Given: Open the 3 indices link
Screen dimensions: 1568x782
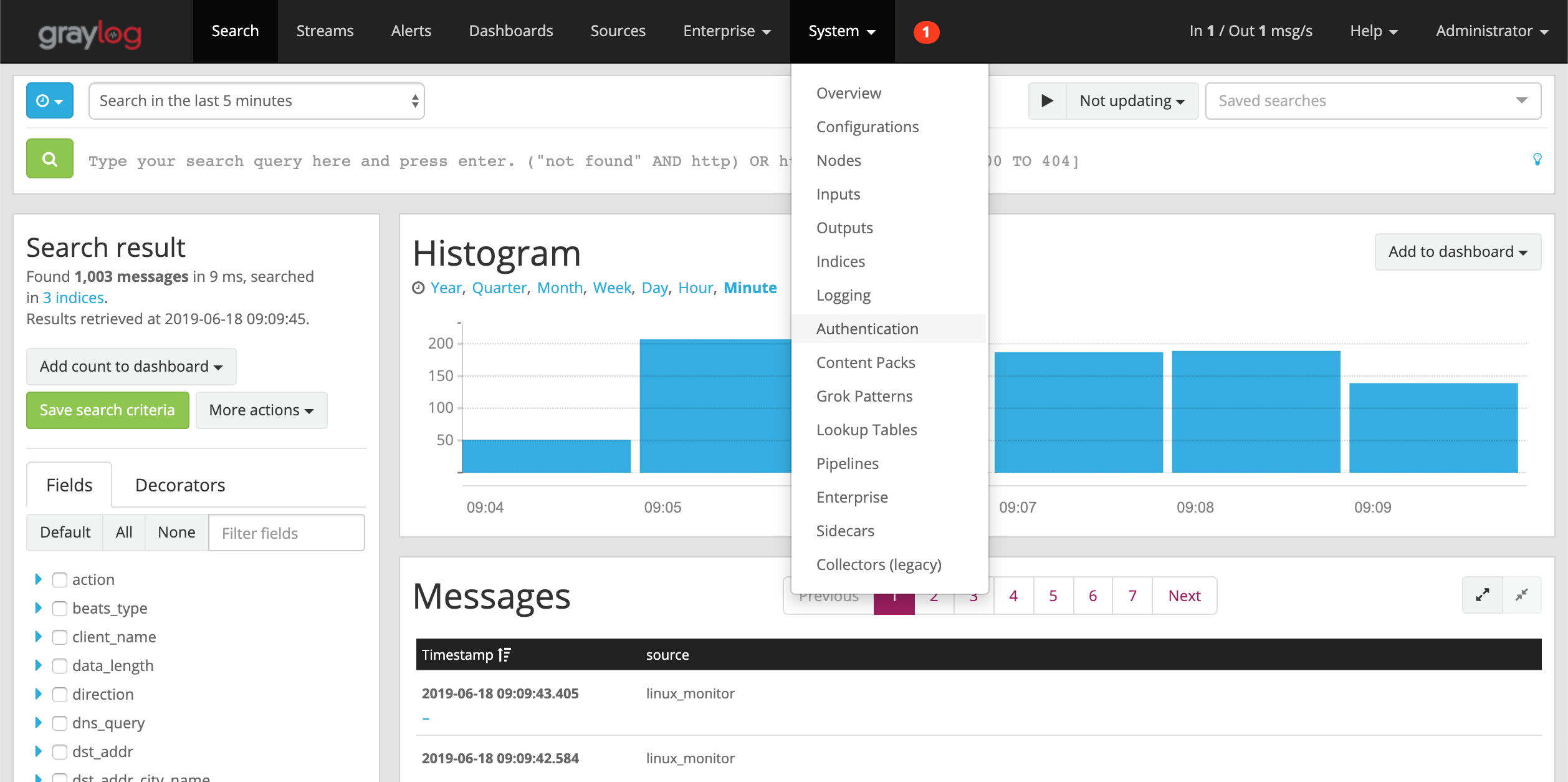Looking at the screenshot, I should click(x=73, y=297).
